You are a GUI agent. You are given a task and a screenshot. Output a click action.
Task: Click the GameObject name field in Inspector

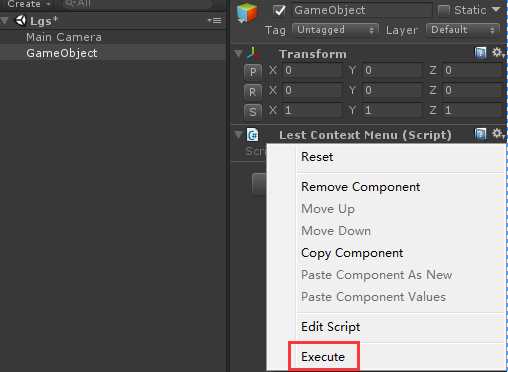(362, 10)
